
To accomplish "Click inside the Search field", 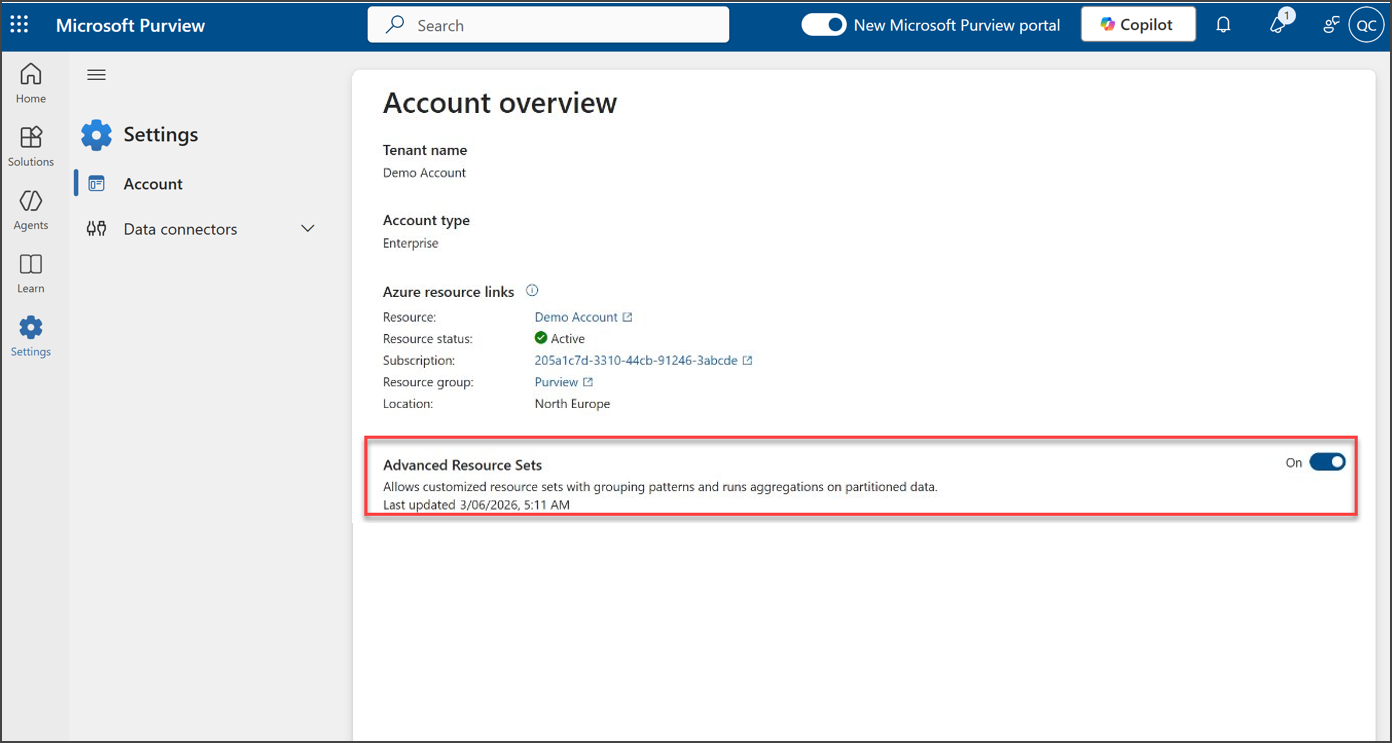I will click(x=548, y=24).
